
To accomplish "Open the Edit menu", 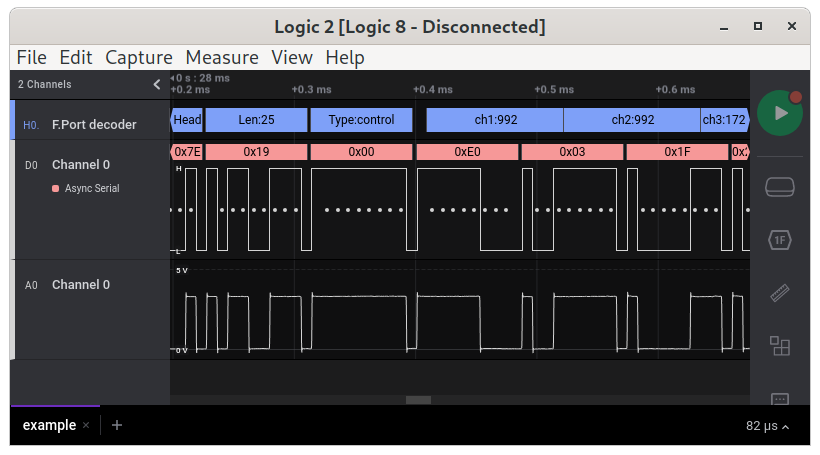I will (x=76, y=58).
